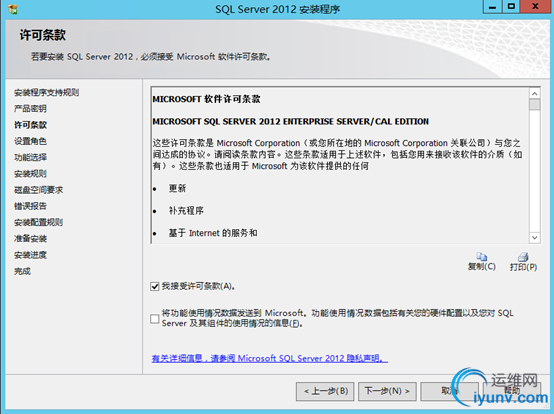Click the 补充程序 bullet item in license
554x414 pixels.
pyautogui.click(x=186, y=211)
